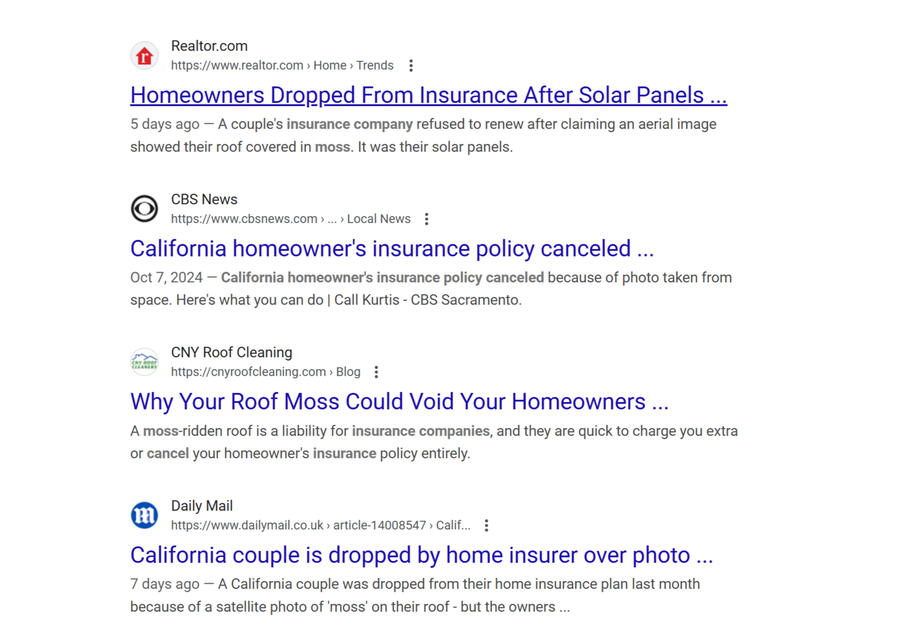Click the cnyroofcleaning.com Blog breadcrumb URL
The width and height of the screenshot is (900, 628).
tap(265, 372)
